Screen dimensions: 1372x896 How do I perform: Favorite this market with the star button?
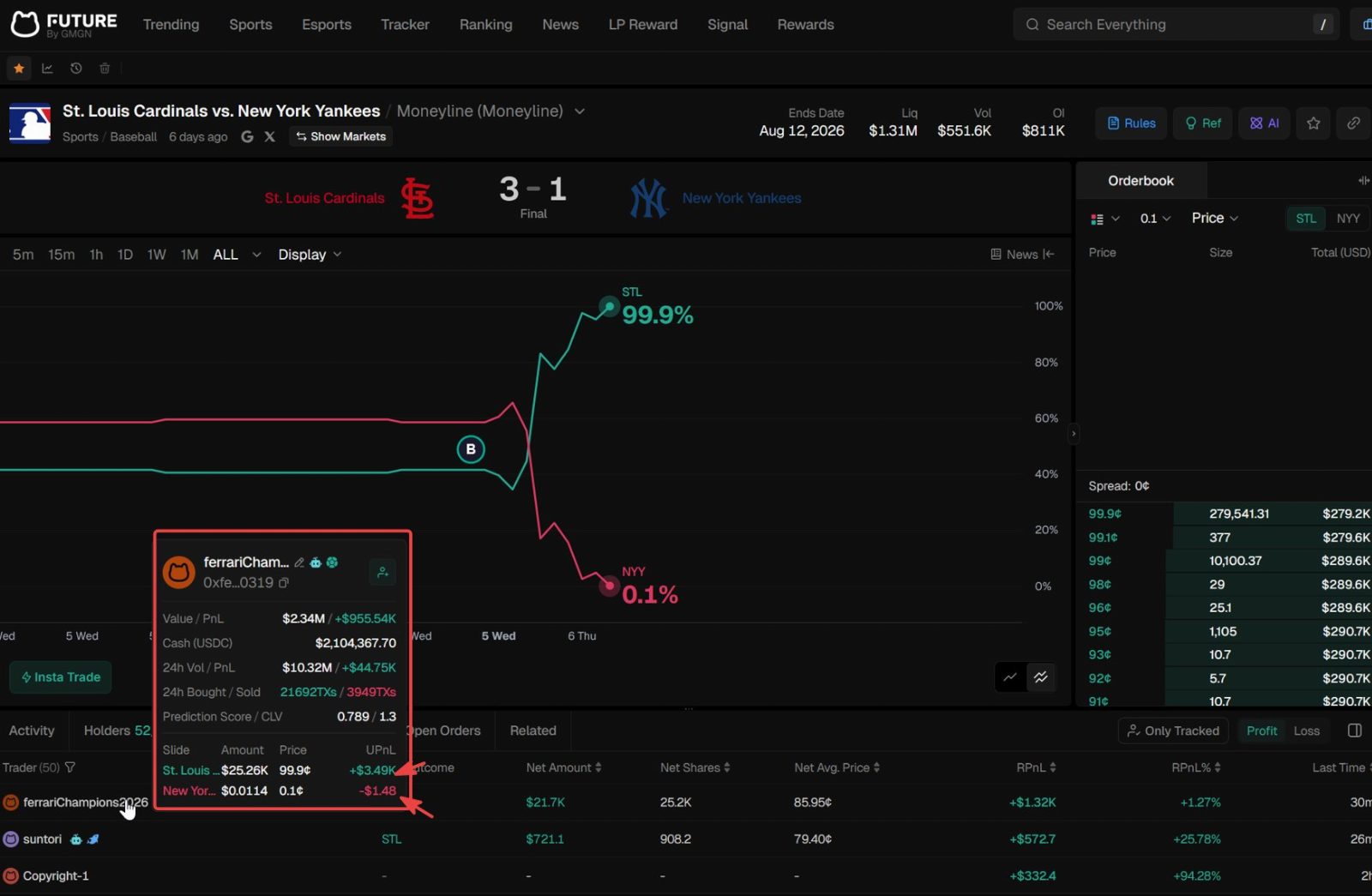tap(1313, 123)
